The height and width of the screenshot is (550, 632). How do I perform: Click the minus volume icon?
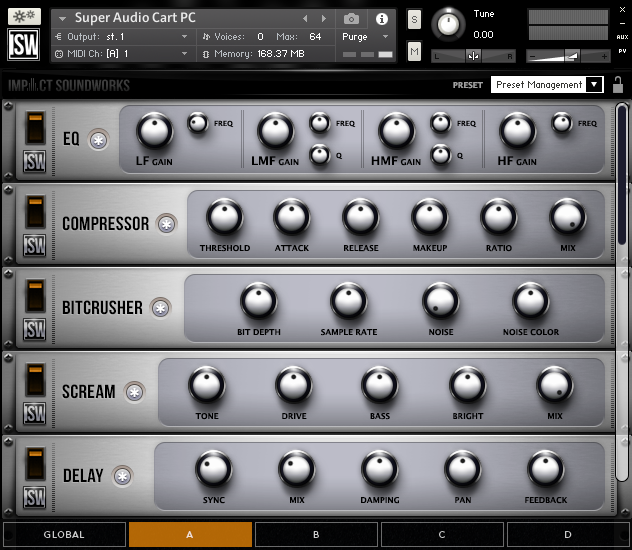[x=532, y=57]
